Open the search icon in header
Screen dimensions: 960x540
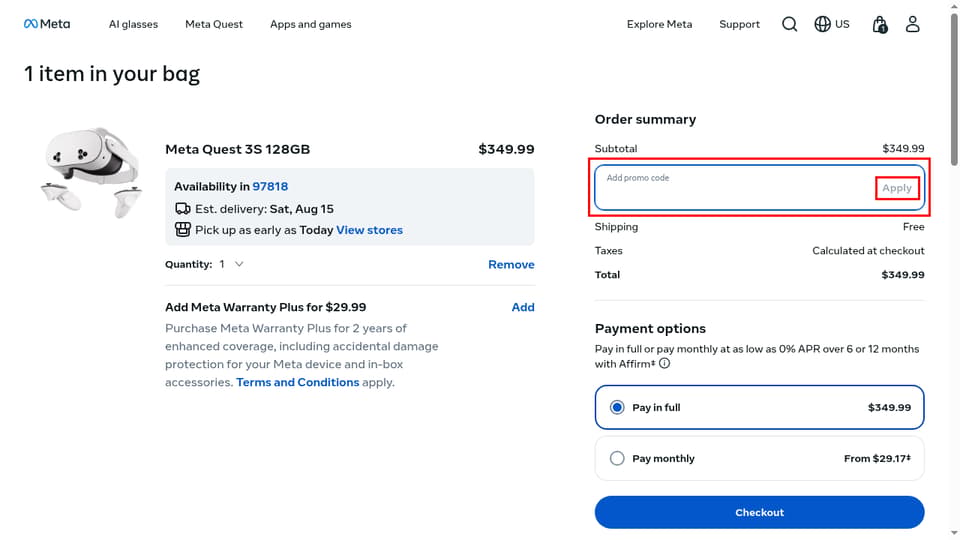click(x=789, y=24)
